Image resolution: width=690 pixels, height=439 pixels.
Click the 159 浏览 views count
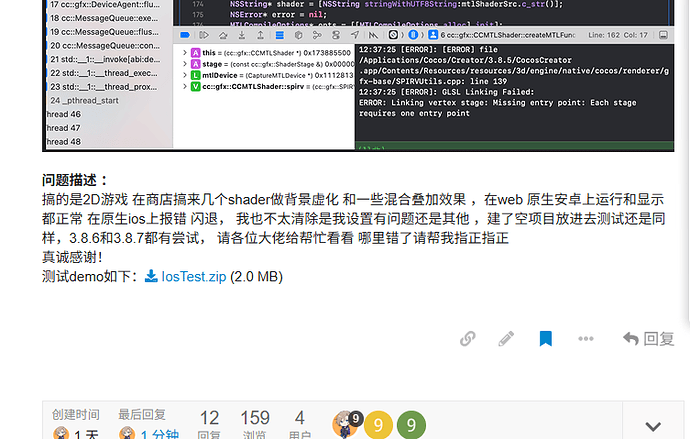click(x=255, y=424)
